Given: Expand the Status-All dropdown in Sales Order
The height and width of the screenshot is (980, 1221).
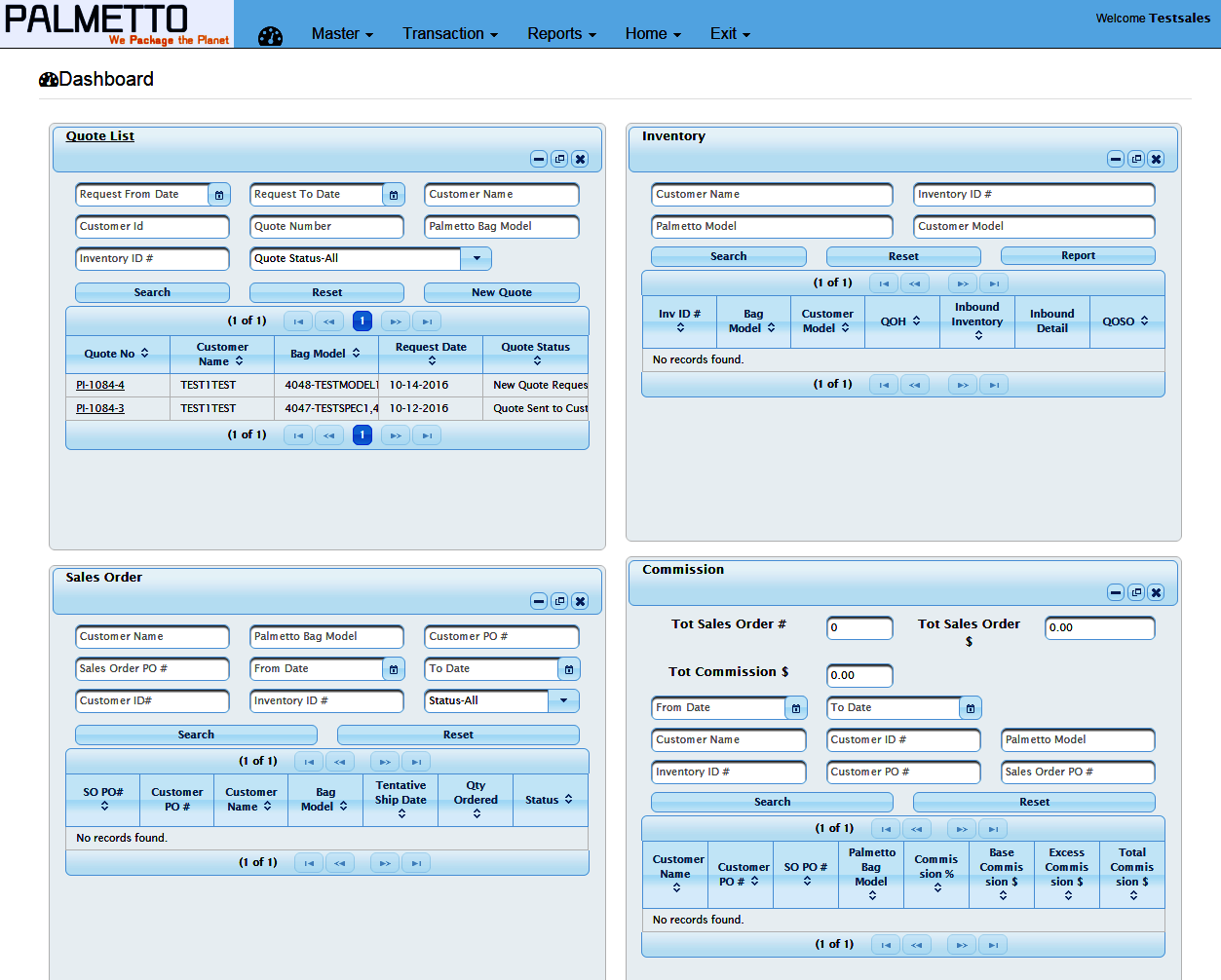Looking at the screenshot, I should (x=564, y=701).
